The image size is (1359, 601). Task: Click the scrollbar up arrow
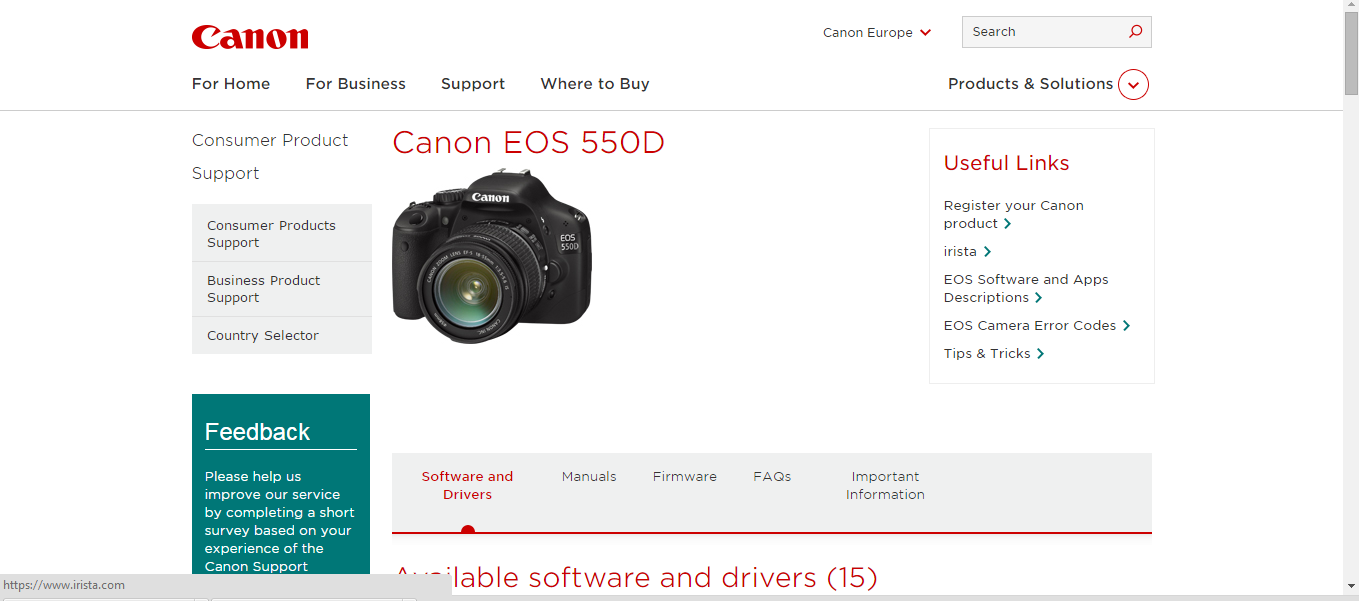click(x=1351, y=6)
